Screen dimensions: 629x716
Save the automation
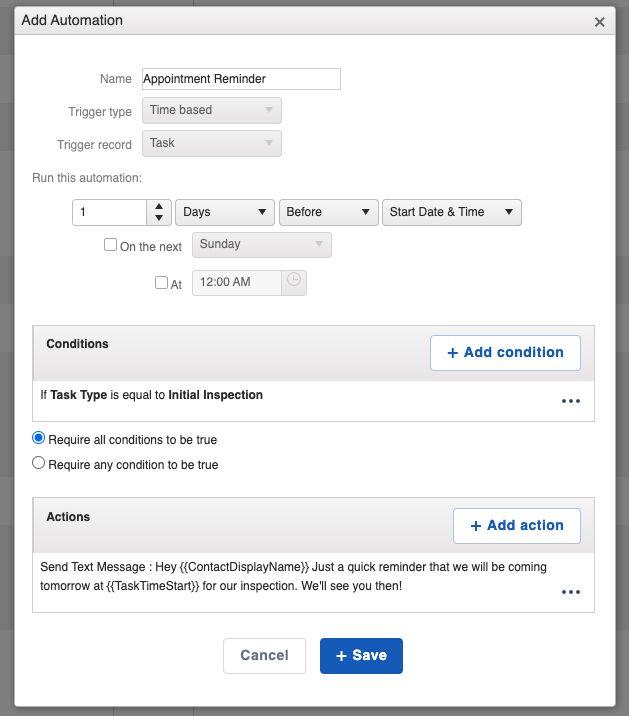361,656
